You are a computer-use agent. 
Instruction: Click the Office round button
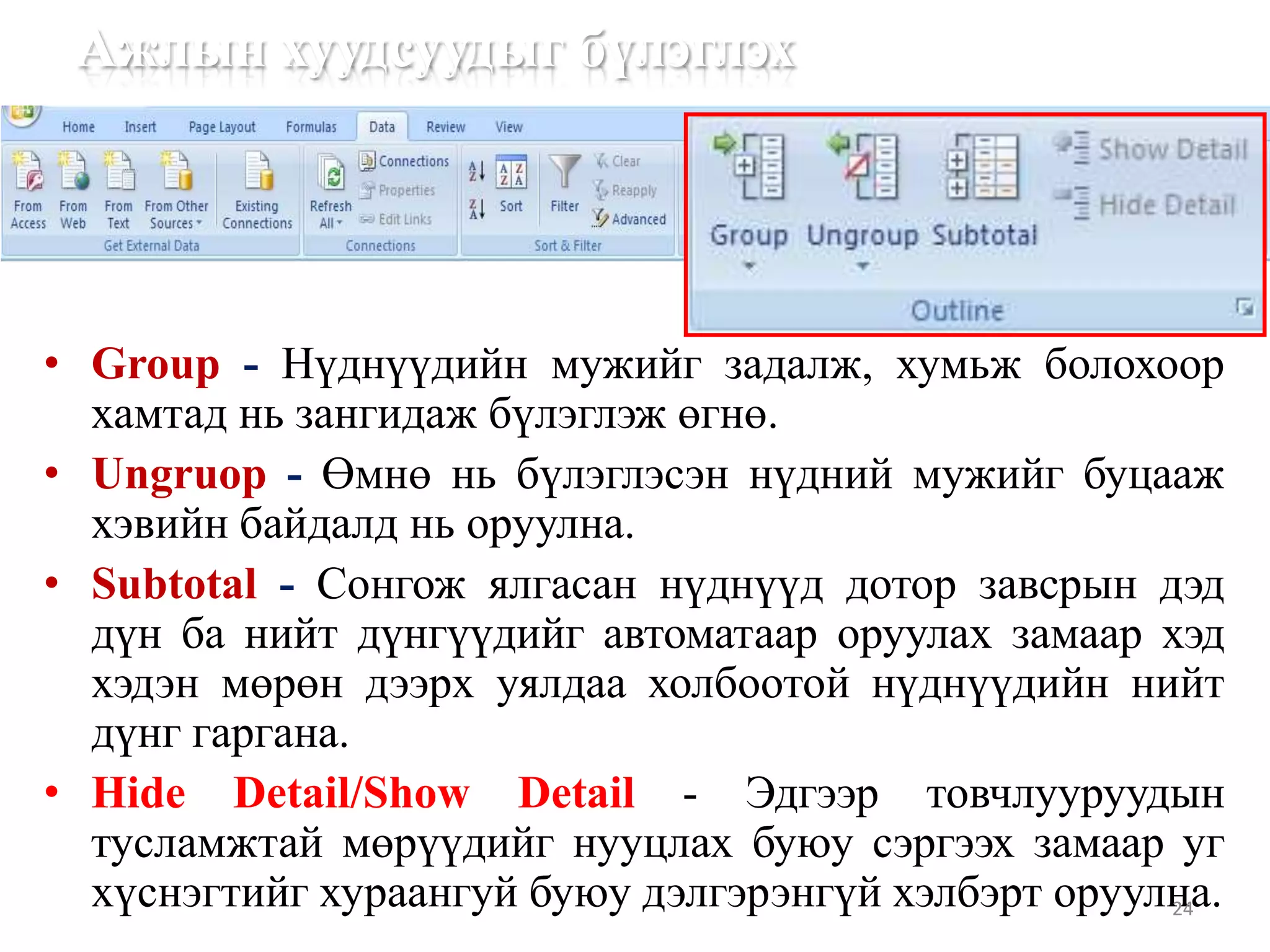coord(22,113)
